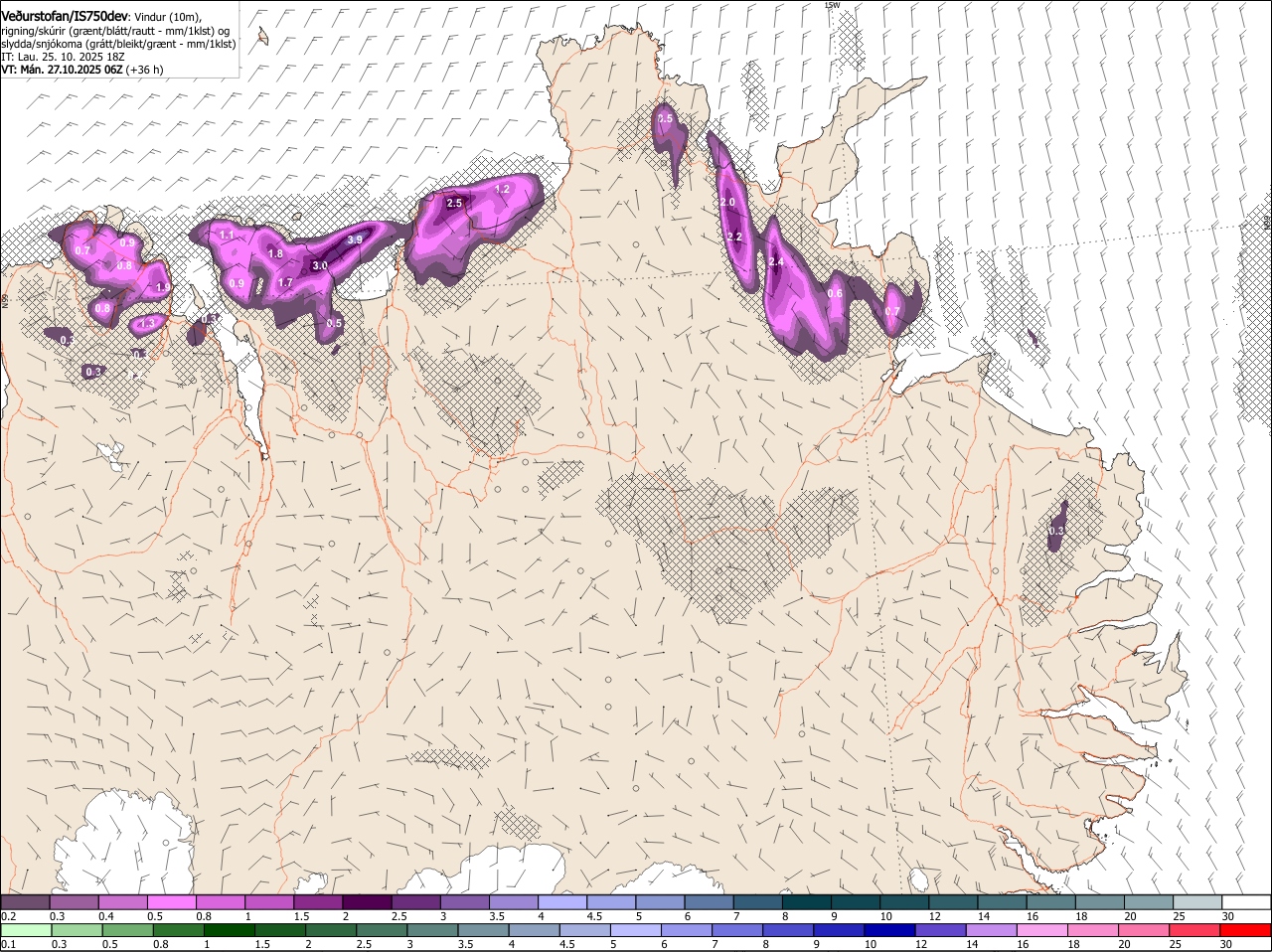
Task: Click the 1.8 snowfall value on the map
Action: coord(276,253)
